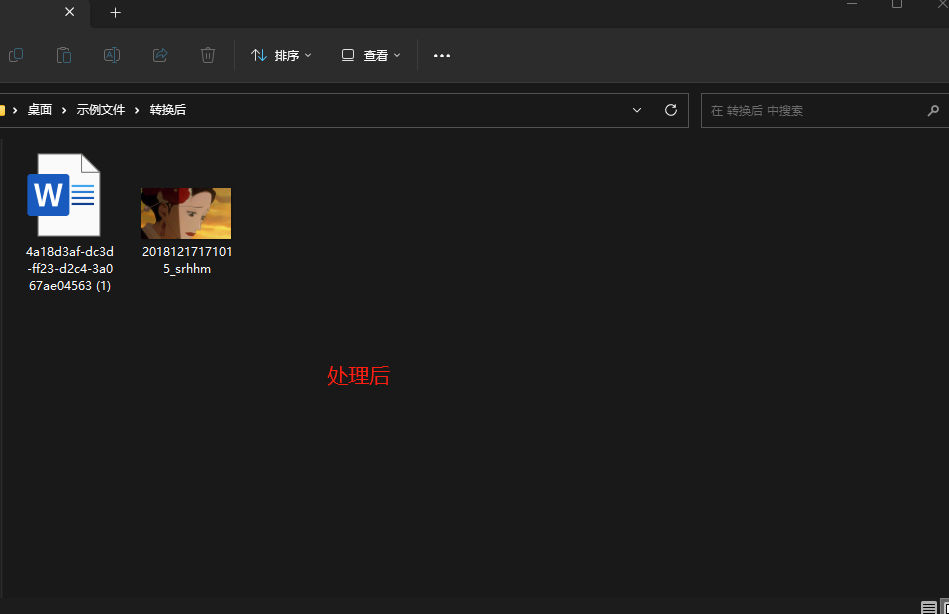Screen dimensions: 949x614
Task: Open the See more ... menu
Action: click(x=441, y=55)
